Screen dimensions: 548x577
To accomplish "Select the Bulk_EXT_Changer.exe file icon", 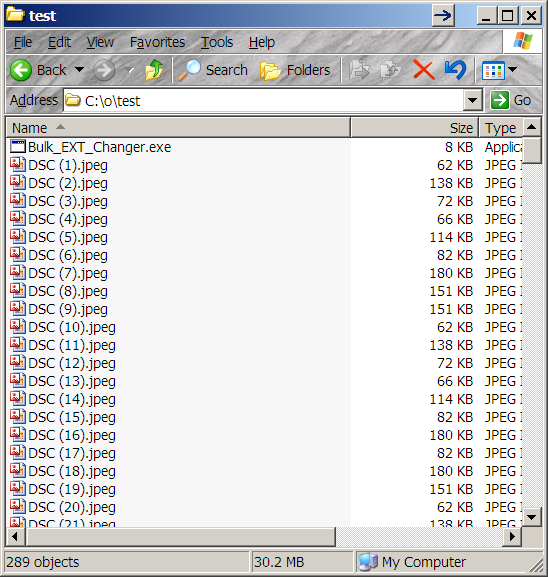I will tap(17, 147).
